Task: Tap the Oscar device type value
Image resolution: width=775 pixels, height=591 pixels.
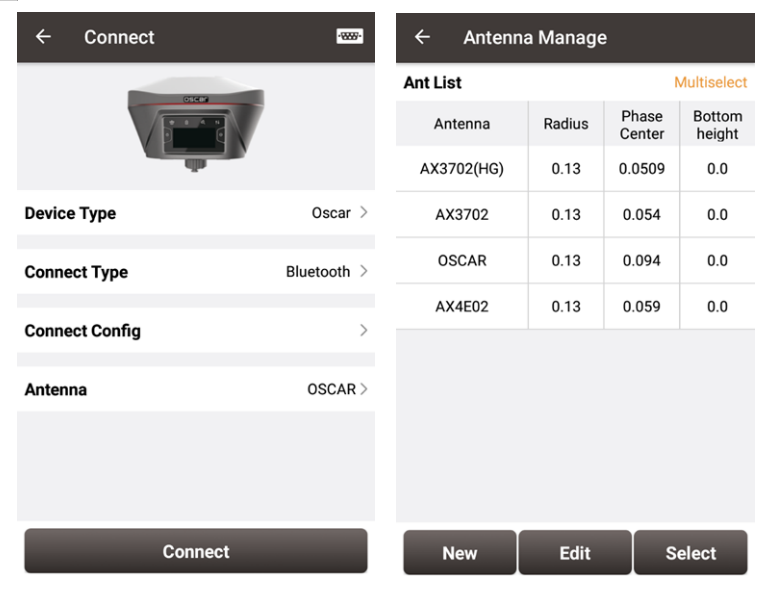Action: pos(331,213)
